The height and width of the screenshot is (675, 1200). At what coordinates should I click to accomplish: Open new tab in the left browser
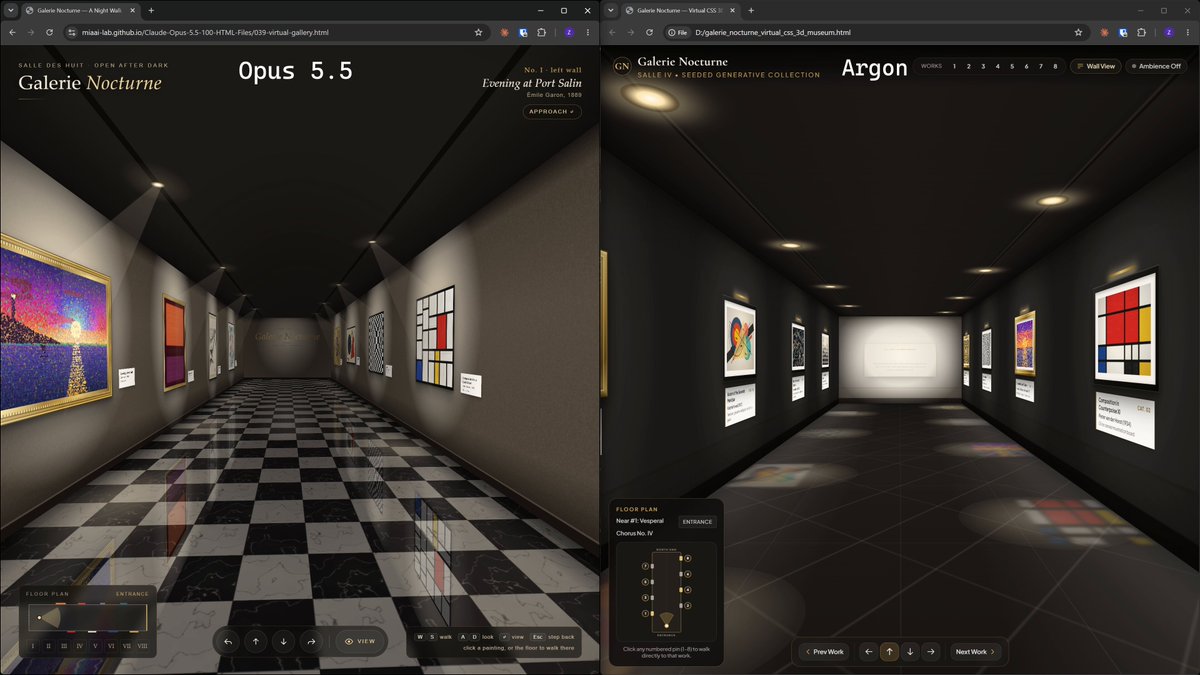tap(151, 10)
